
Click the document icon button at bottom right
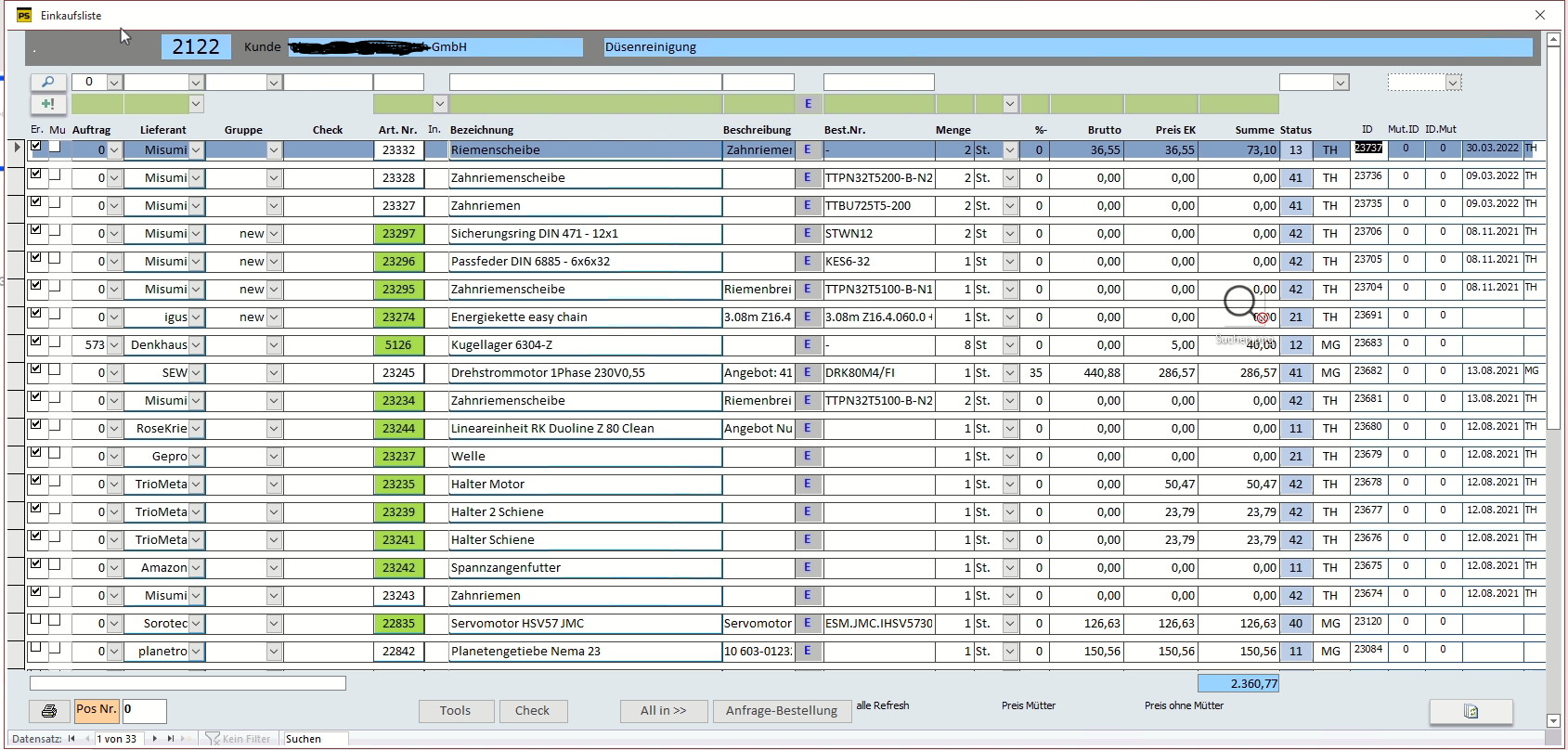click(1471, 711)
